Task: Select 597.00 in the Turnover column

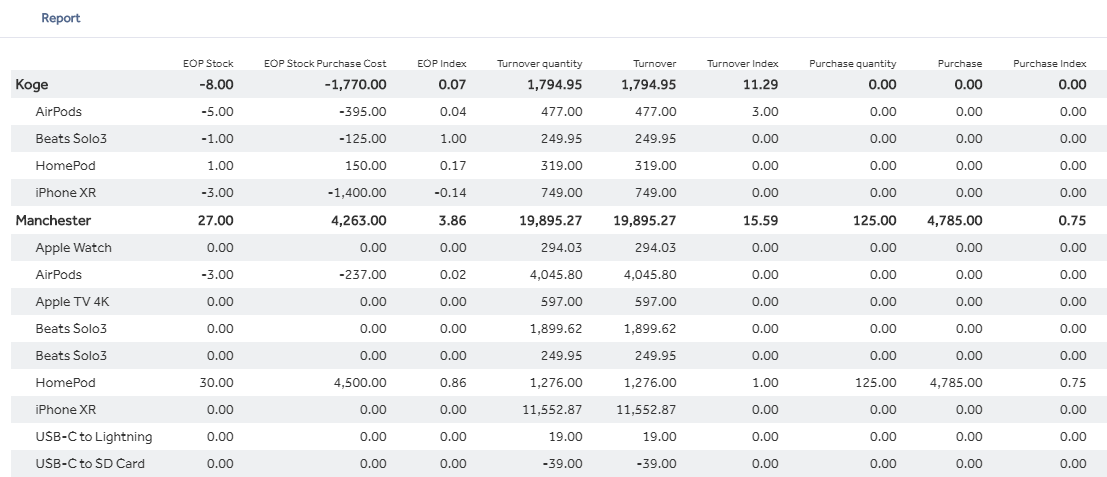Action: [655, 302]
